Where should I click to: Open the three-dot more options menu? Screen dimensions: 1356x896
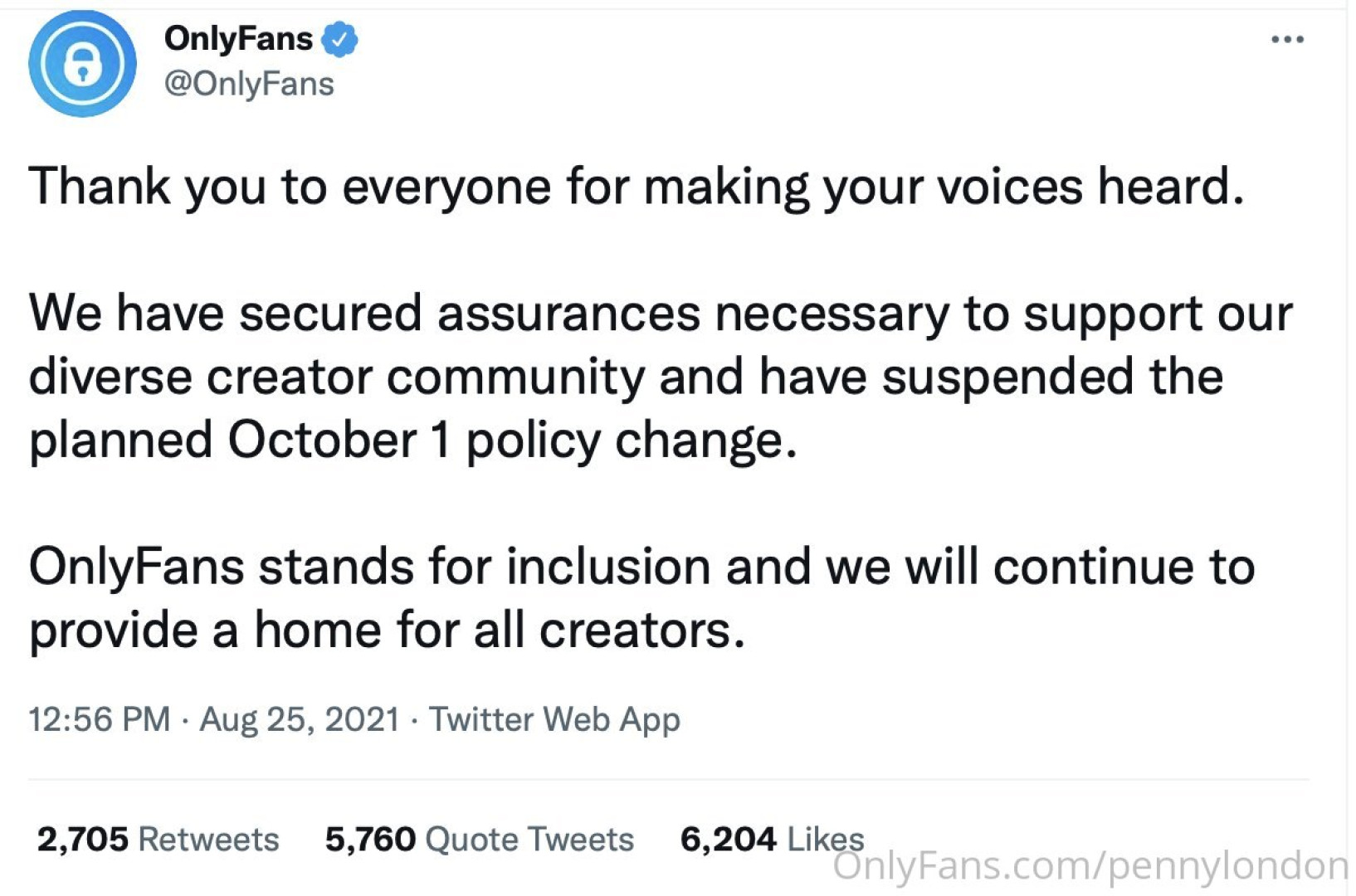click(x=1287, y=39)
